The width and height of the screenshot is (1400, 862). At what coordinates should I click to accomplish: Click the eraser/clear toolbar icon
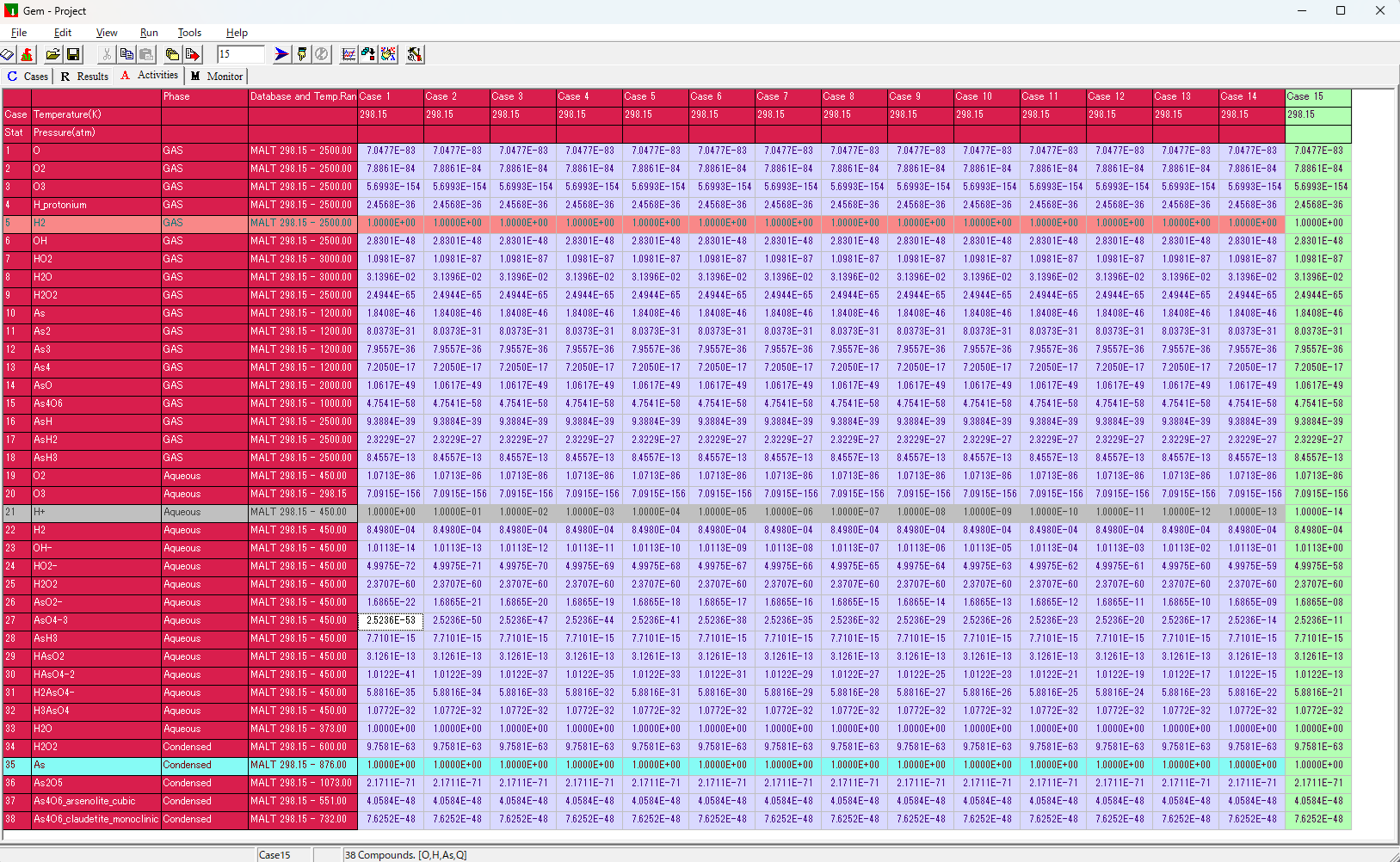pos(8,54)
